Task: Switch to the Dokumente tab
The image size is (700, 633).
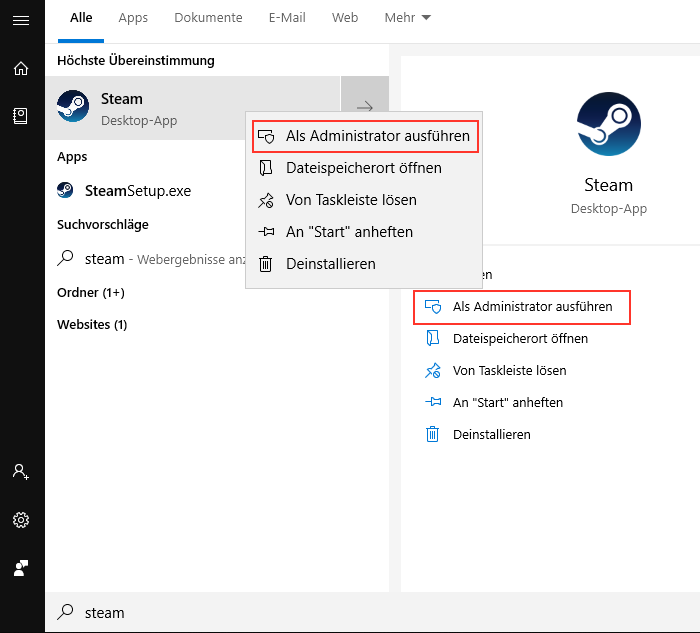Action: pos(208,18)
